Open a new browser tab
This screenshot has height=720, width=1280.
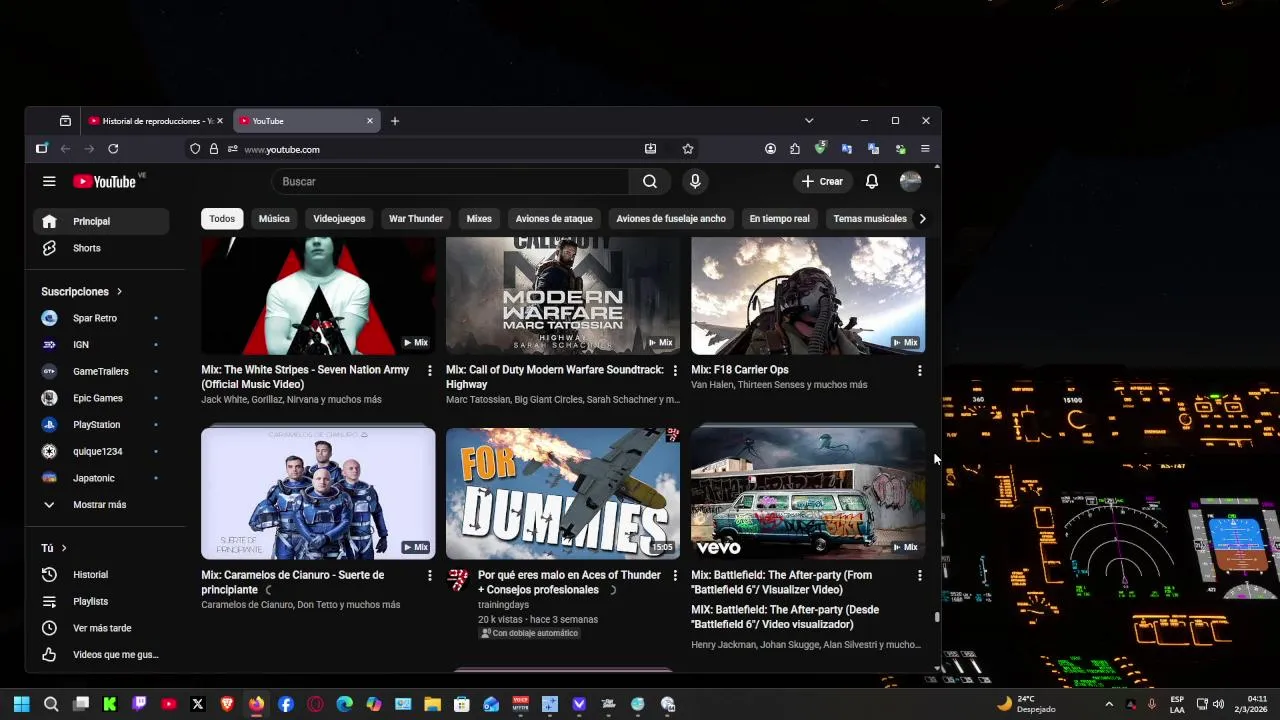pyautogui.click(x=395, y=121)
